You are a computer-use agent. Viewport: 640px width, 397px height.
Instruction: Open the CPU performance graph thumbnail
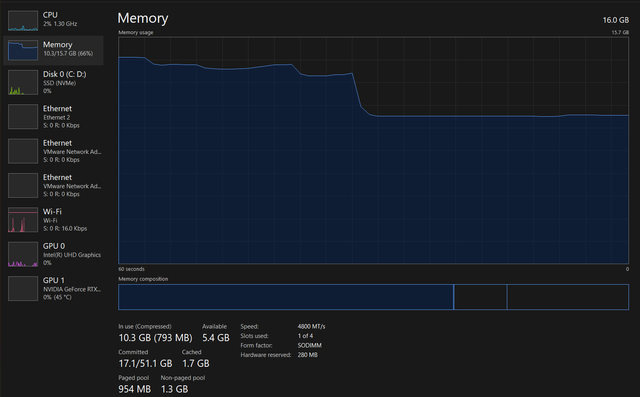tap(23, 21)
